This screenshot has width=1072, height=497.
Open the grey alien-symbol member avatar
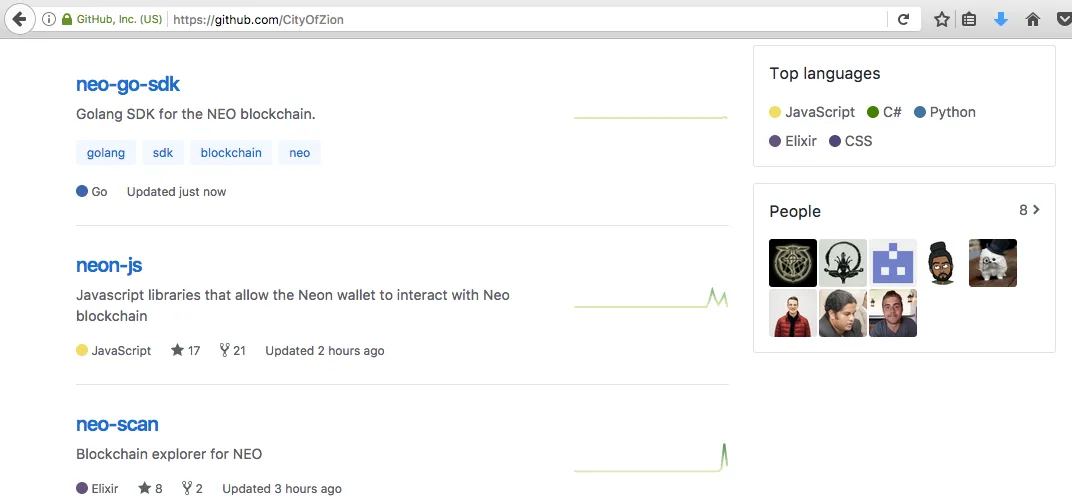tap(843, 263)
